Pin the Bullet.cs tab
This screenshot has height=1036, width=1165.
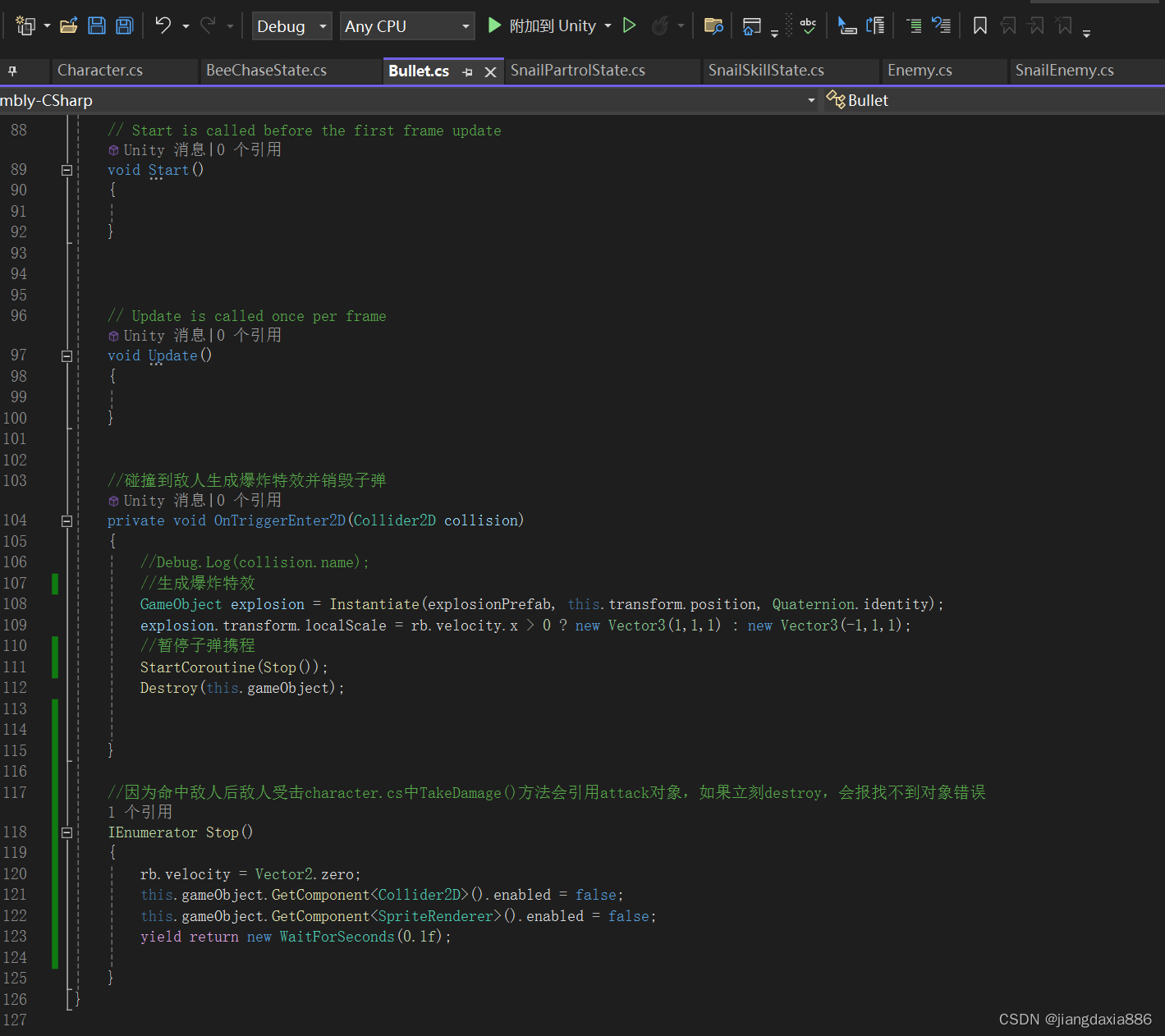[x=468, y=72]
